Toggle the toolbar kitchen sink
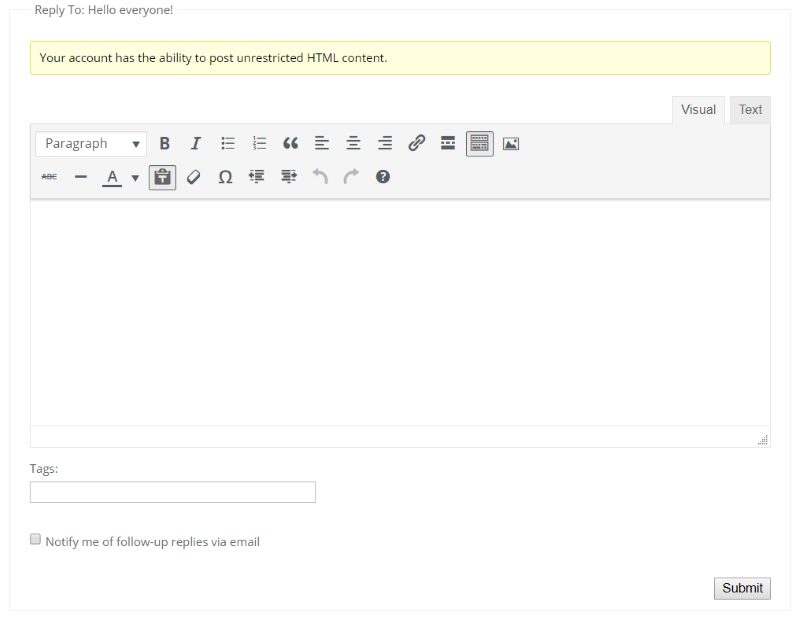 pyautogui.click(x=480, y=143)
